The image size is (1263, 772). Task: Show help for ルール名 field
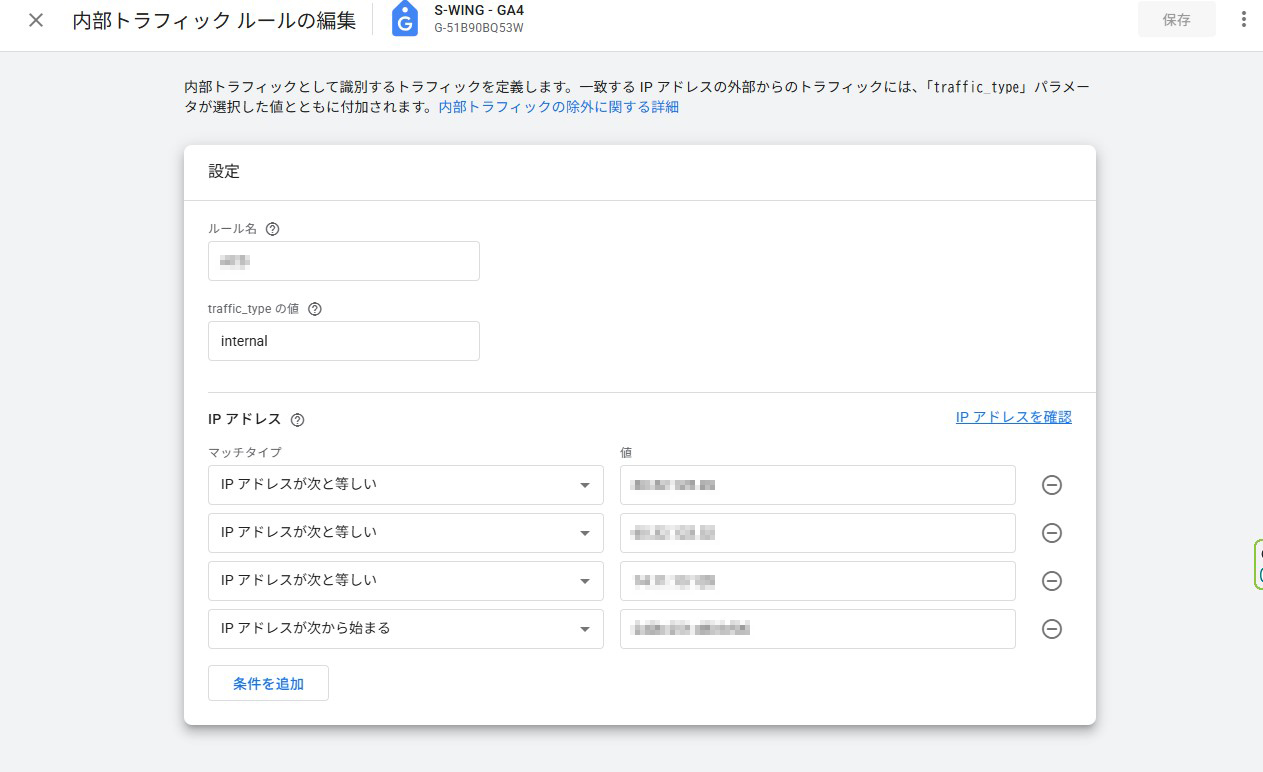tap(272, 229)
